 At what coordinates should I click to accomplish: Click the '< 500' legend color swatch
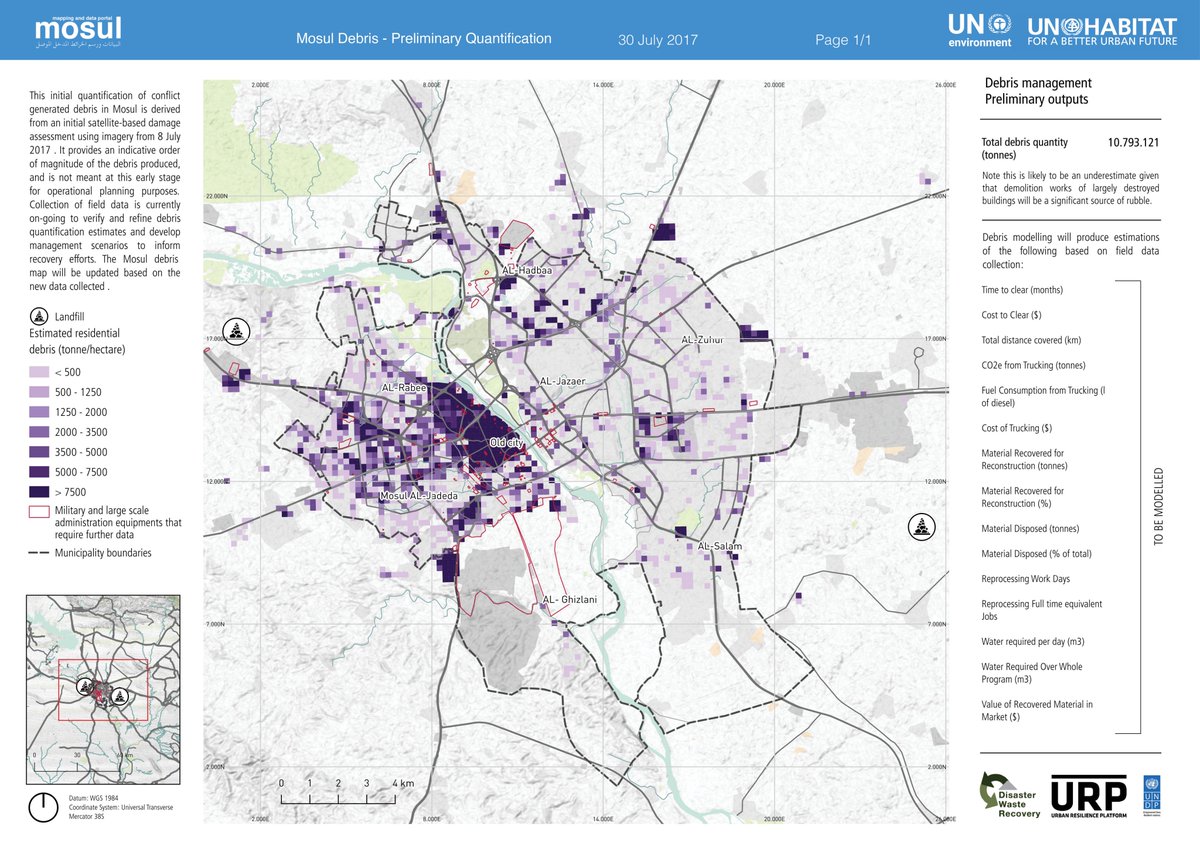click(39, 373)
